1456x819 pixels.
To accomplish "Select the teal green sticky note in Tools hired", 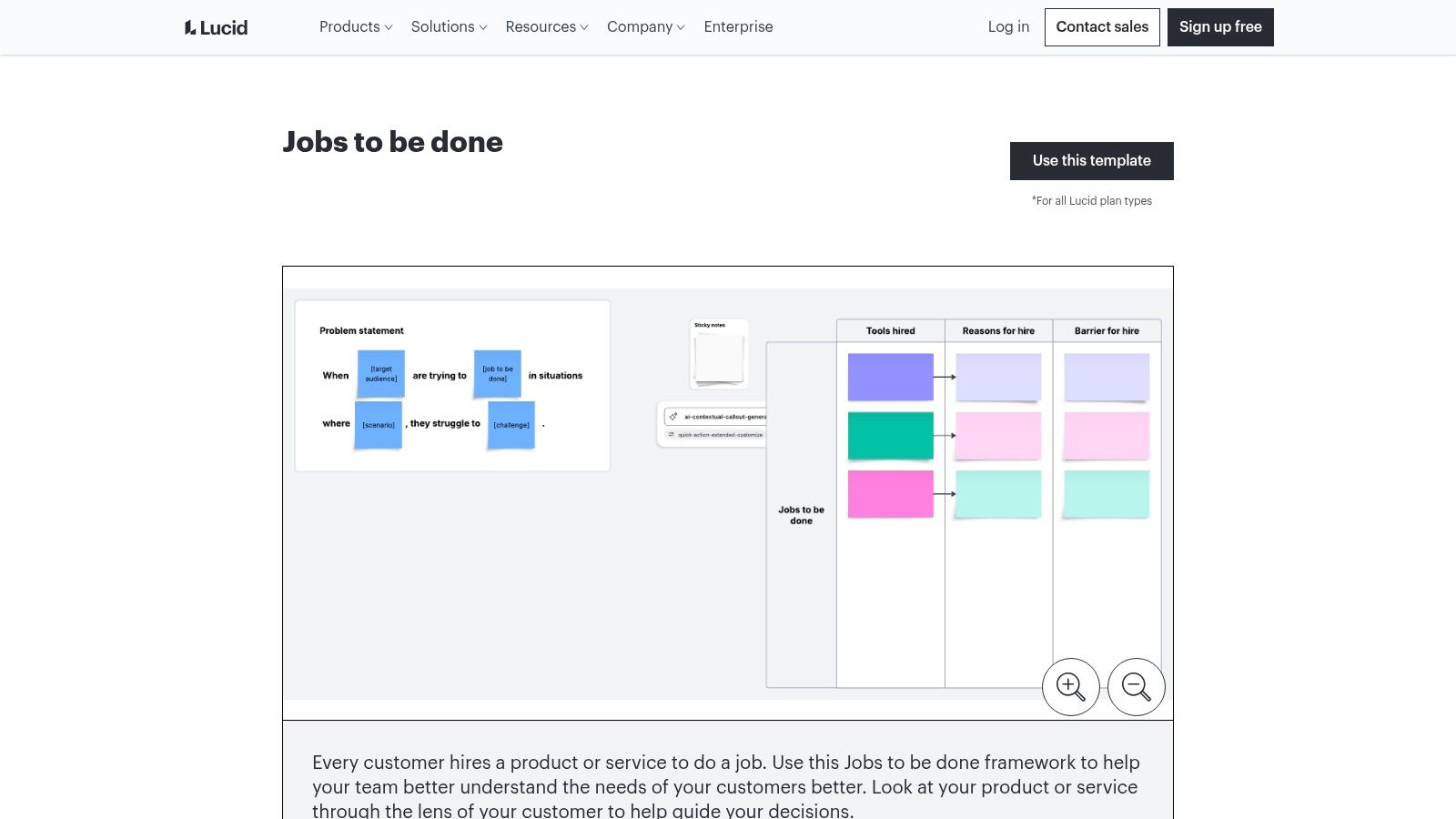I will (890, 435).
